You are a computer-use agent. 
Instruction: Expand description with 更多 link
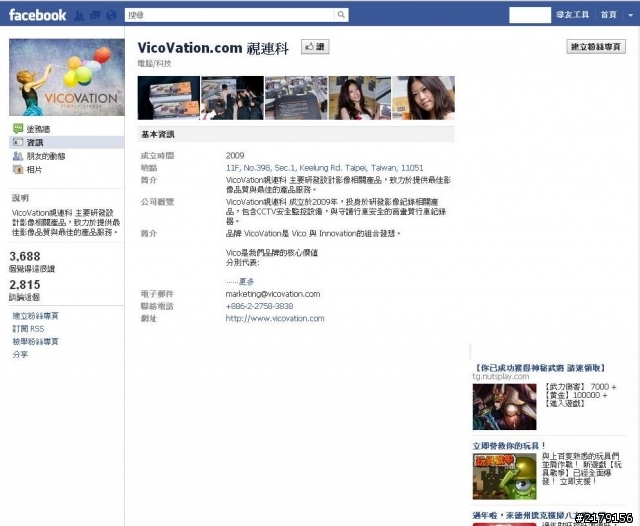tap(246, 282)
